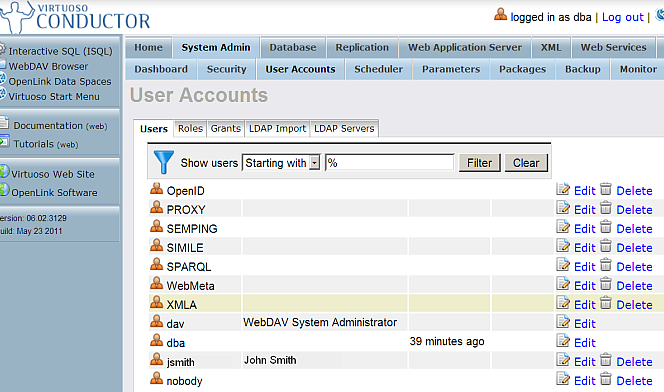Click the edit pencil icon for dav

pyautogui.click(x=563, y=322)
